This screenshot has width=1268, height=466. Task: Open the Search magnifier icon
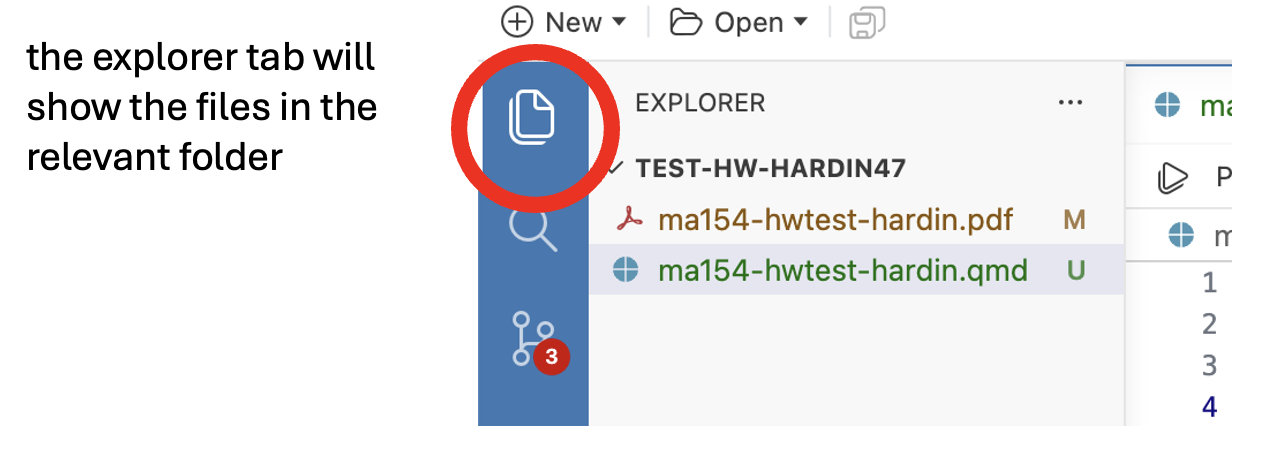point(533,229)
